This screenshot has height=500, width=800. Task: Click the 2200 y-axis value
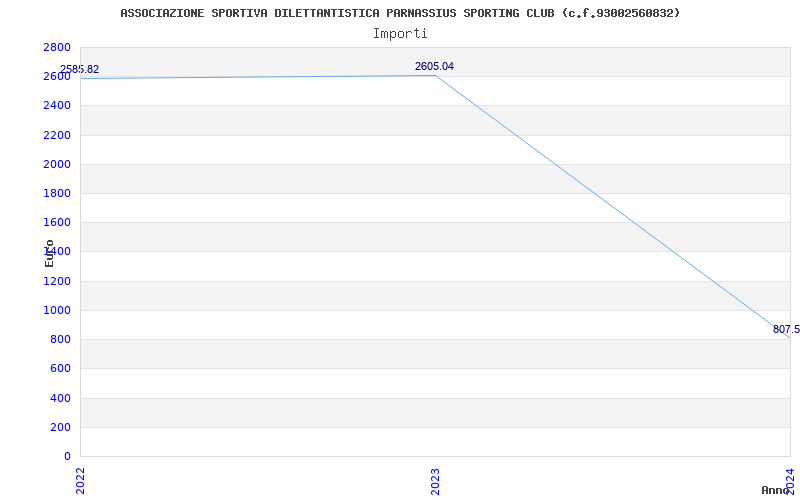coord(57,135)
